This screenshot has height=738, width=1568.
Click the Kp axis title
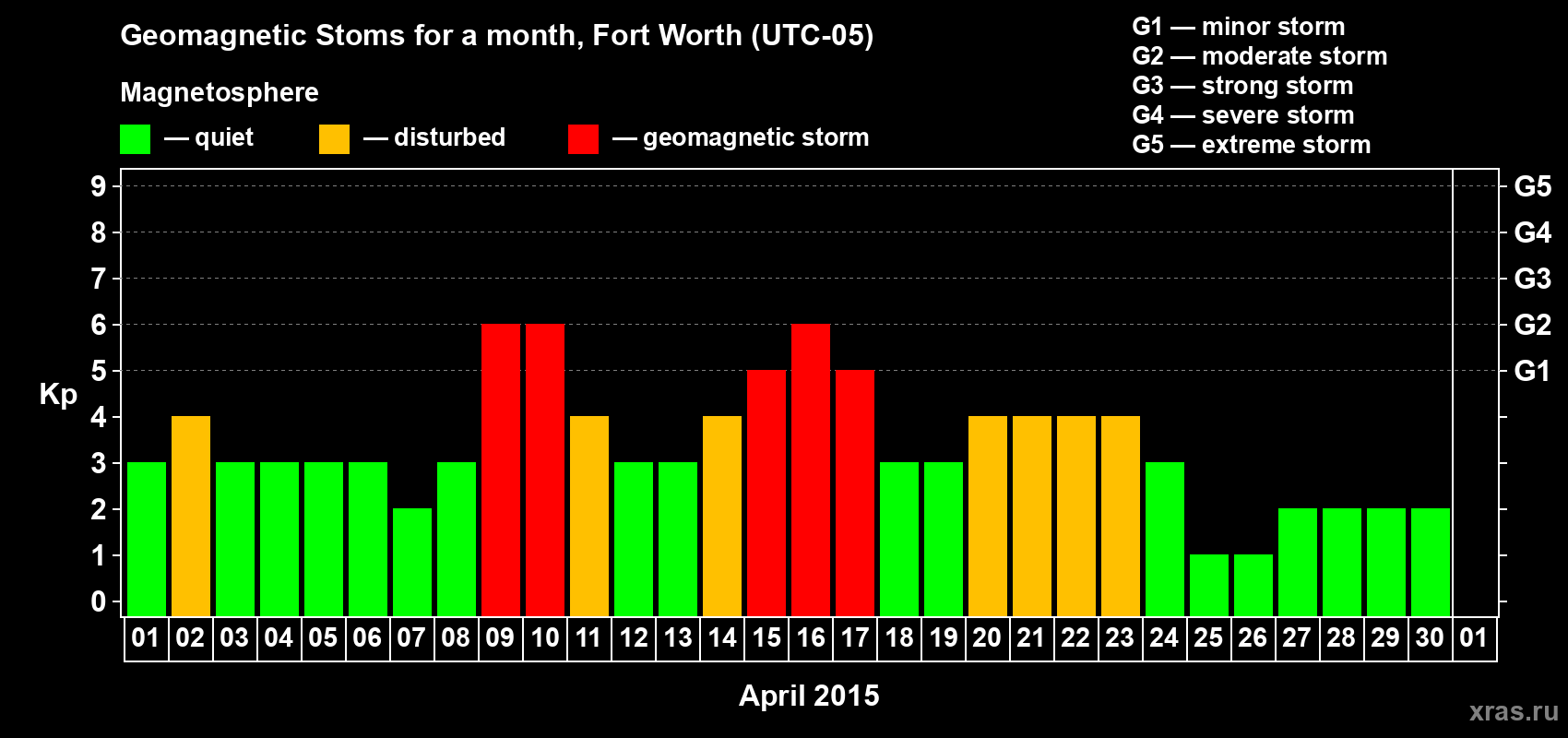(x=58, y=395)
